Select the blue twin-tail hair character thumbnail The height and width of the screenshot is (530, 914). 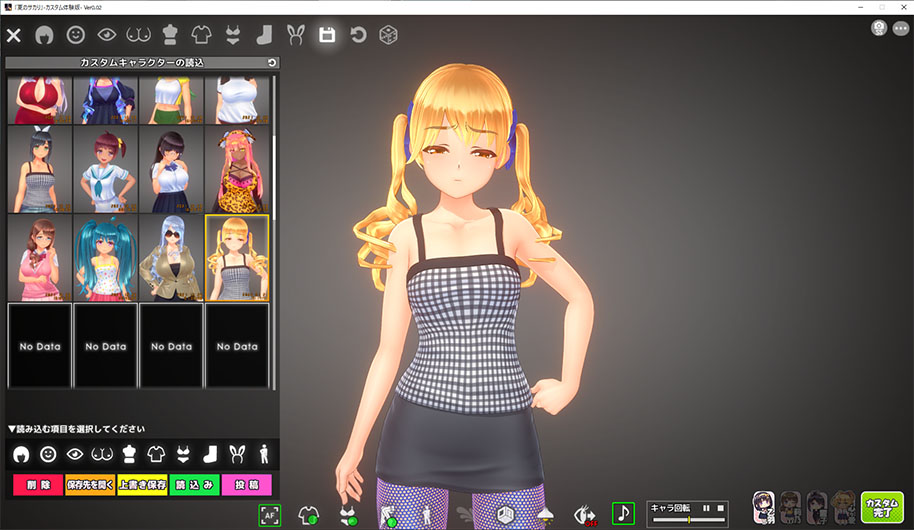tap(106, 258)
